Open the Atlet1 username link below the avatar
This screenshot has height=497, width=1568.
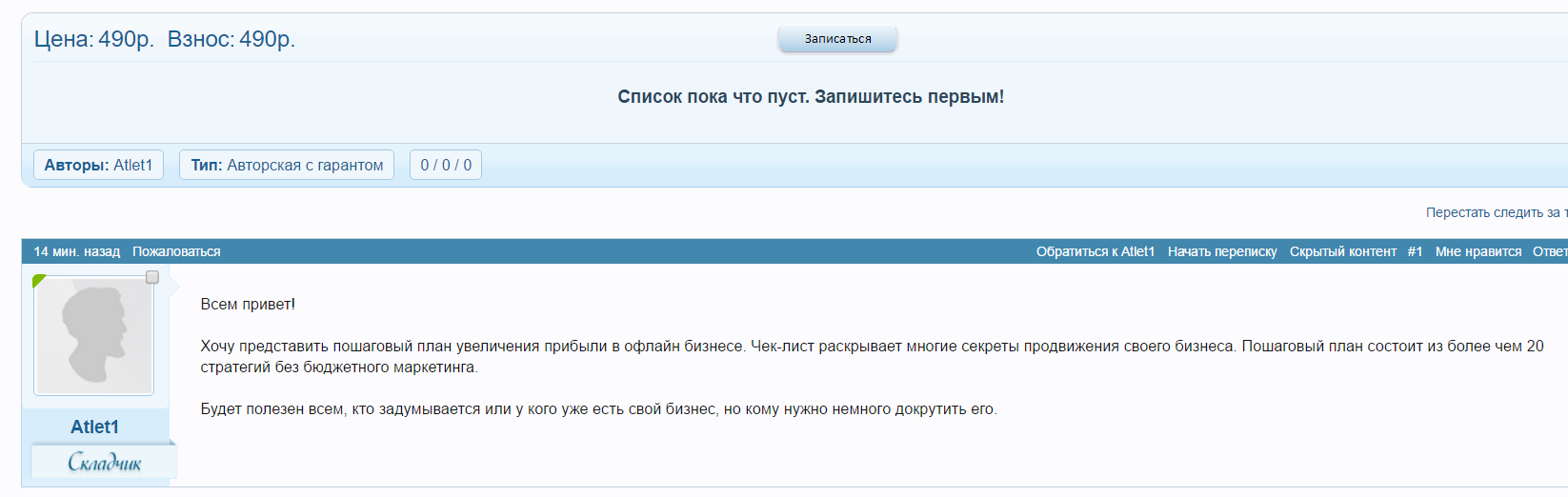tap(94, 427)
